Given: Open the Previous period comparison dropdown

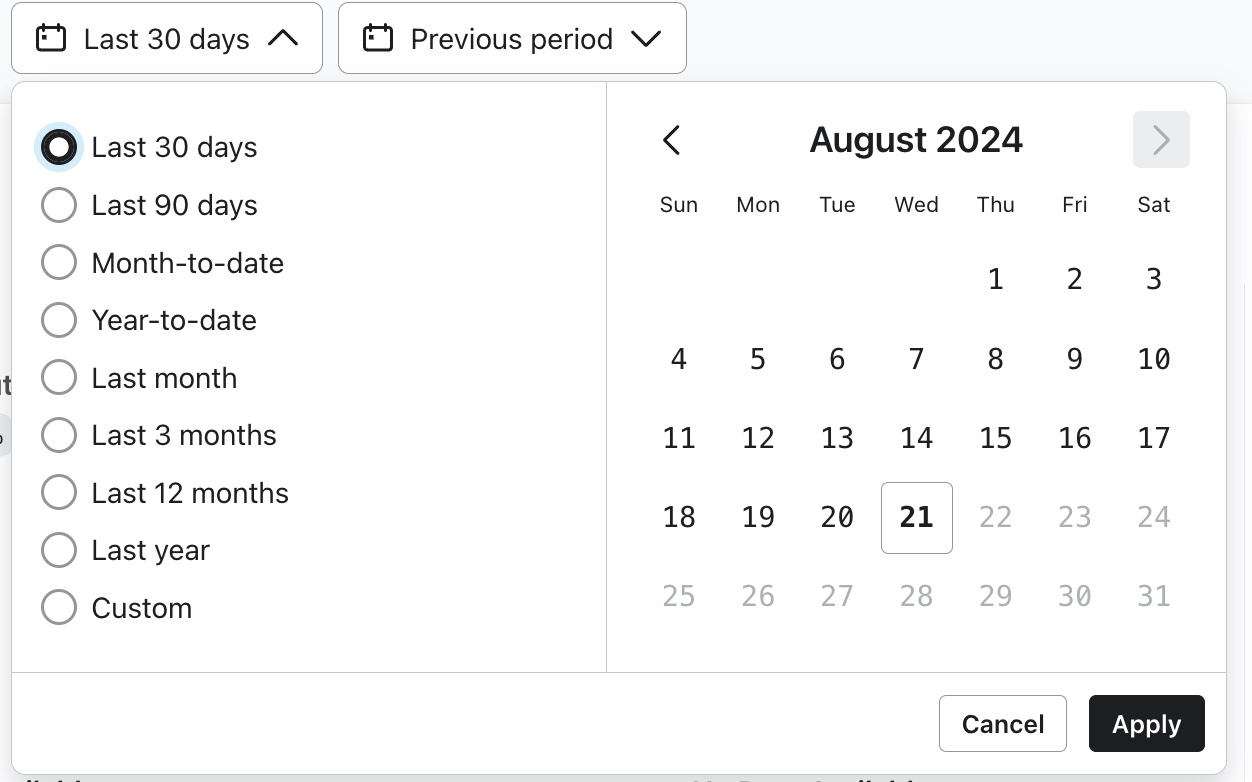Looking at the screenshot, I should pyautogui.click(x=512, y=39).
